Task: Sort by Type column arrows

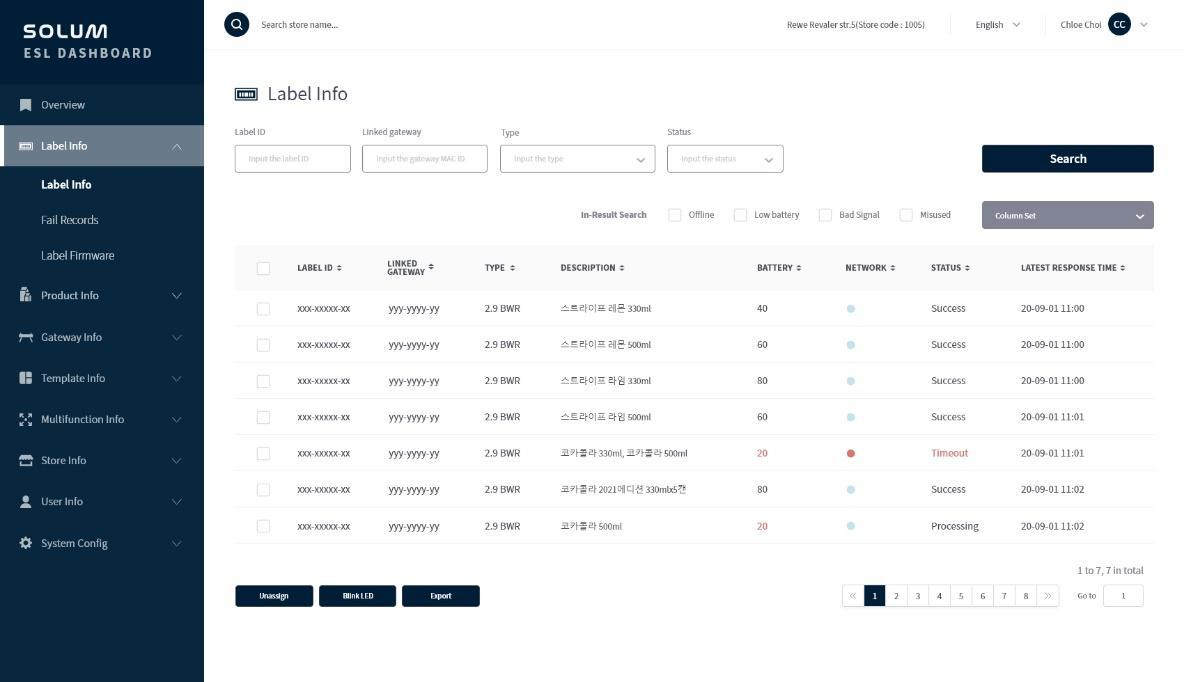Action: tap(513, 268)
